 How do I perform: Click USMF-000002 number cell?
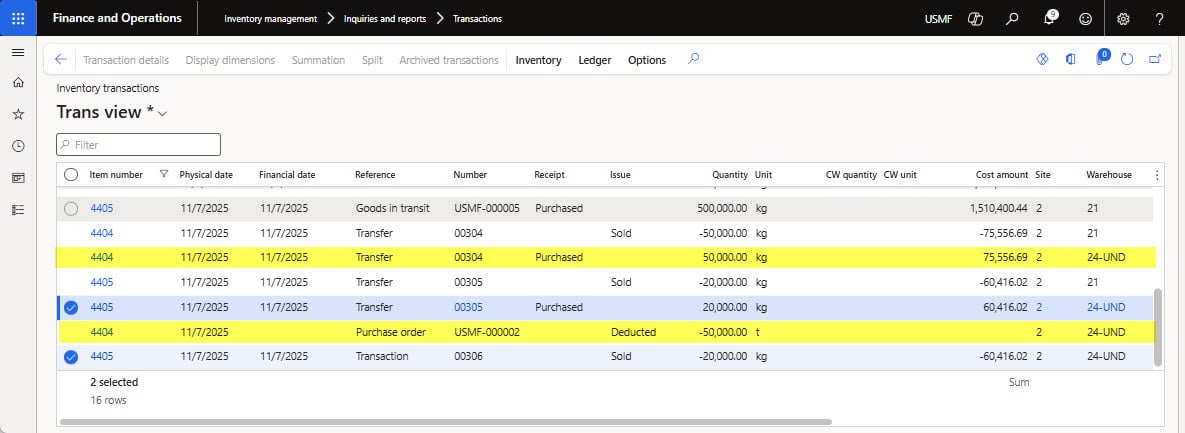(x=487, y=332)
